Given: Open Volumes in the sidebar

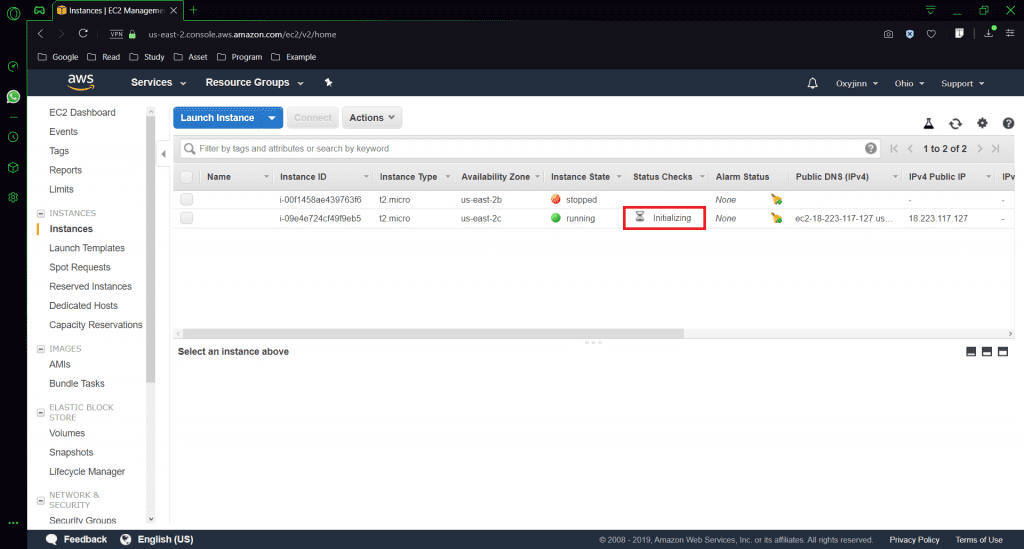Looking at the screenshot, I should [x=67, y=433].
